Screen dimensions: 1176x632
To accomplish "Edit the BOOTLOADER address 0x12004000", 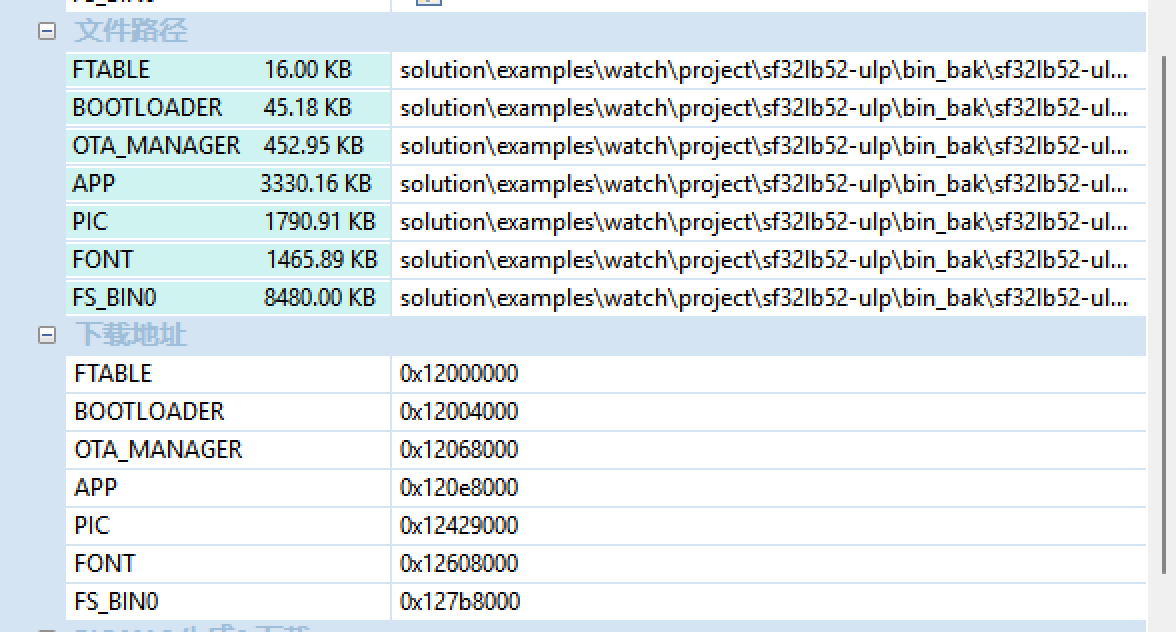I will point(459,412).
